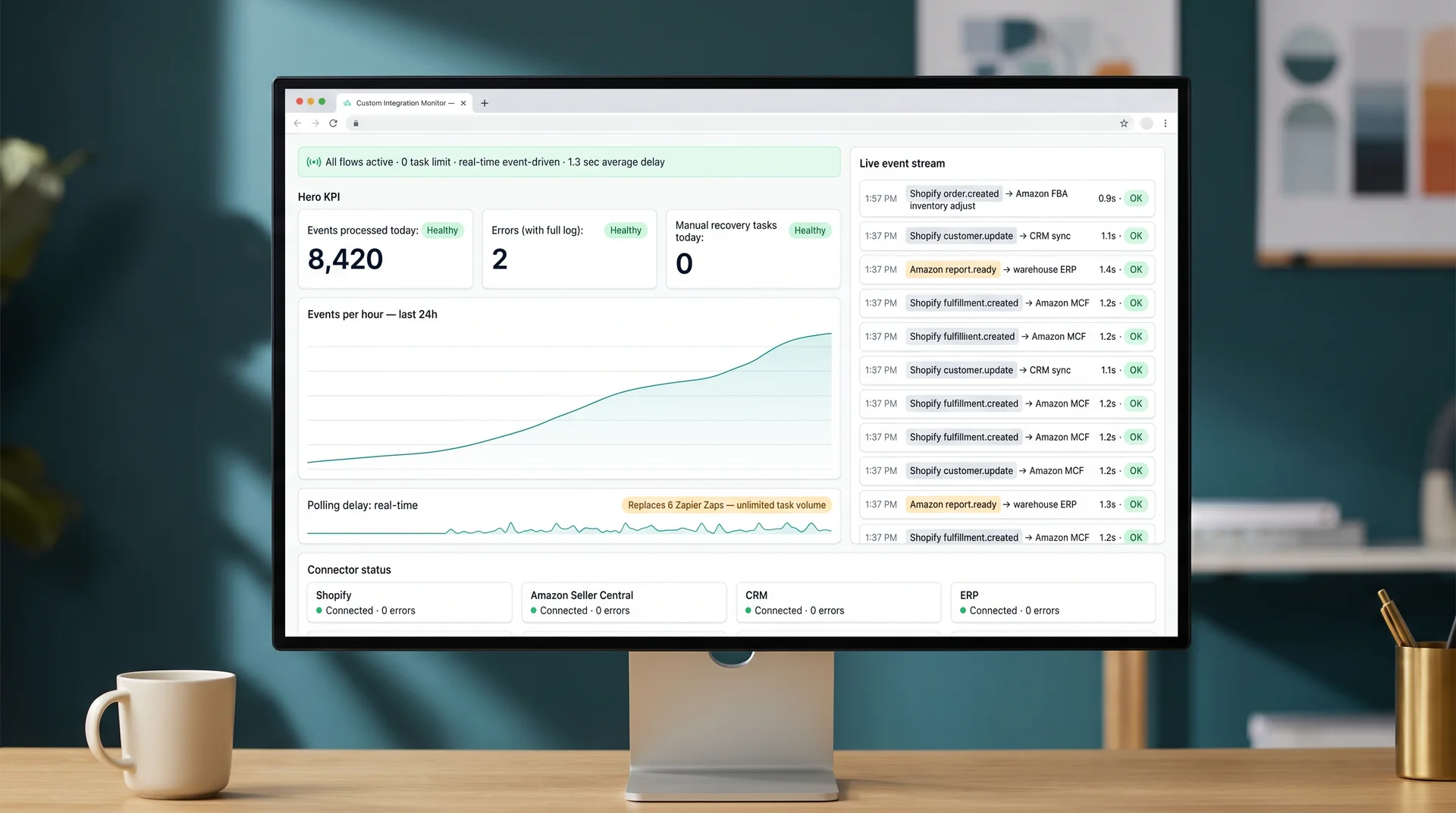Screen dimensions: 1456x813
Task: Click the Events per hour — last 24h title
Action: click(372, 315)
